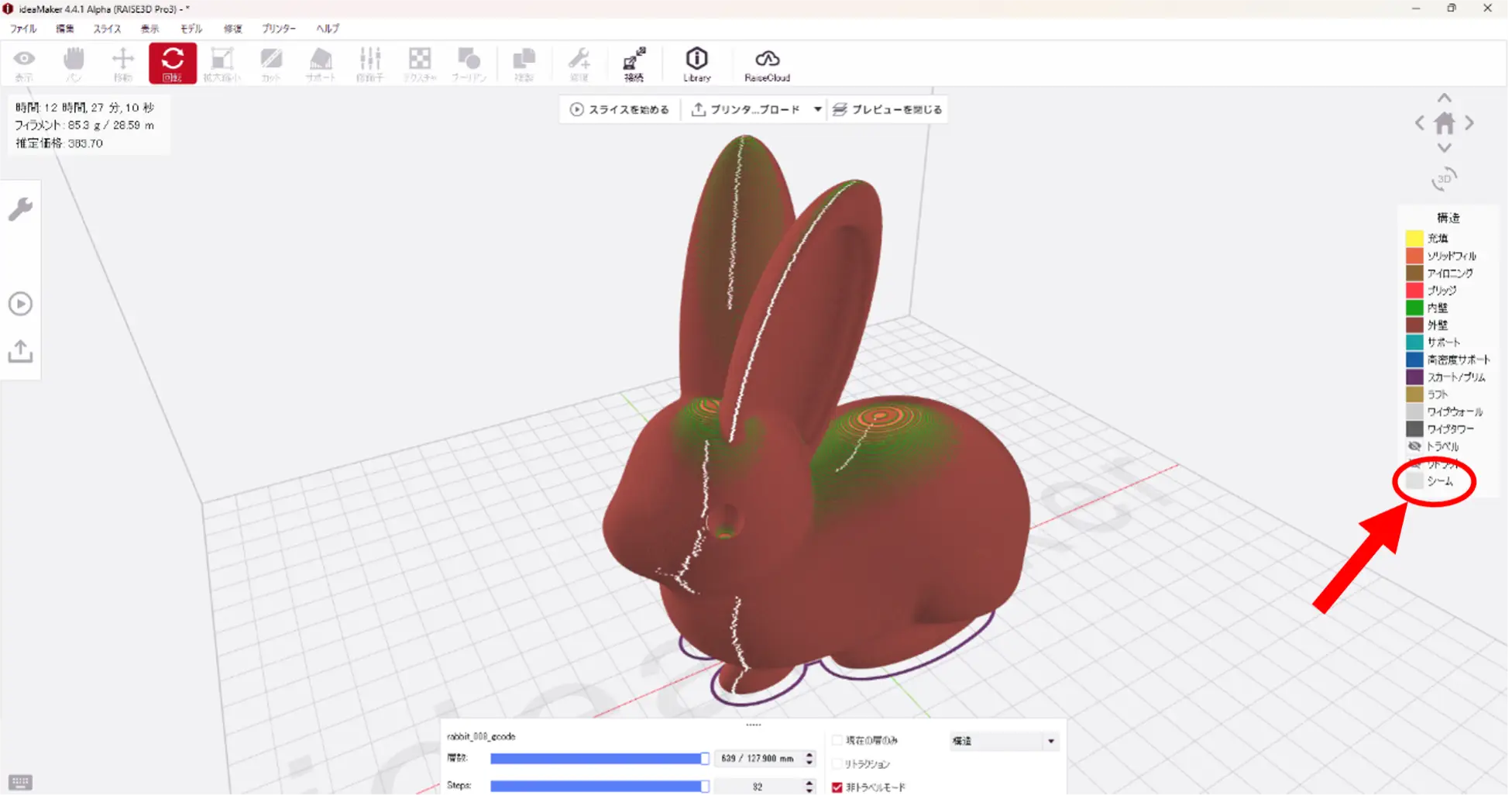Click the シーム color swatch in legend

pyautogui.click(x=1414, y=481)
